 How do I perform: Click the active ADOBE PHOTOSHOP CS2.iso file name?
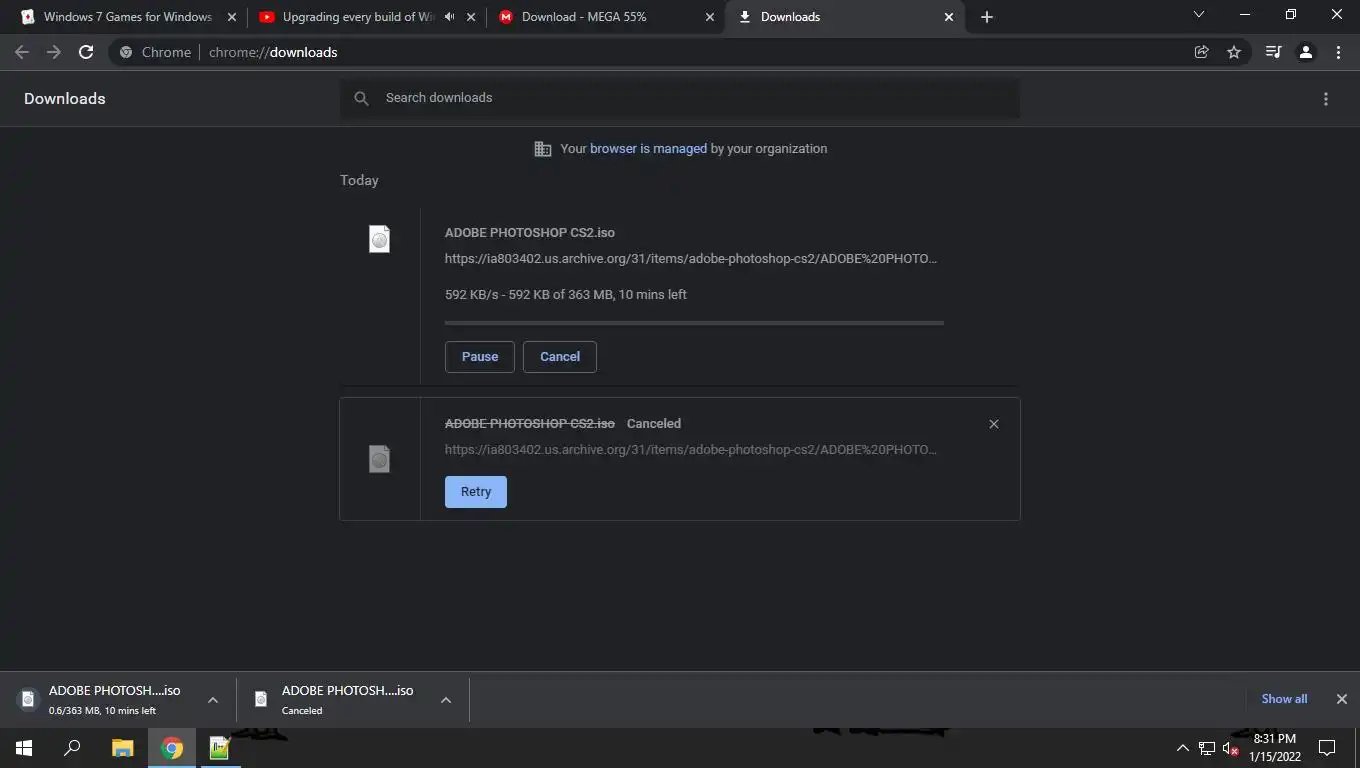pyautogui.click(x=530, y=232)
